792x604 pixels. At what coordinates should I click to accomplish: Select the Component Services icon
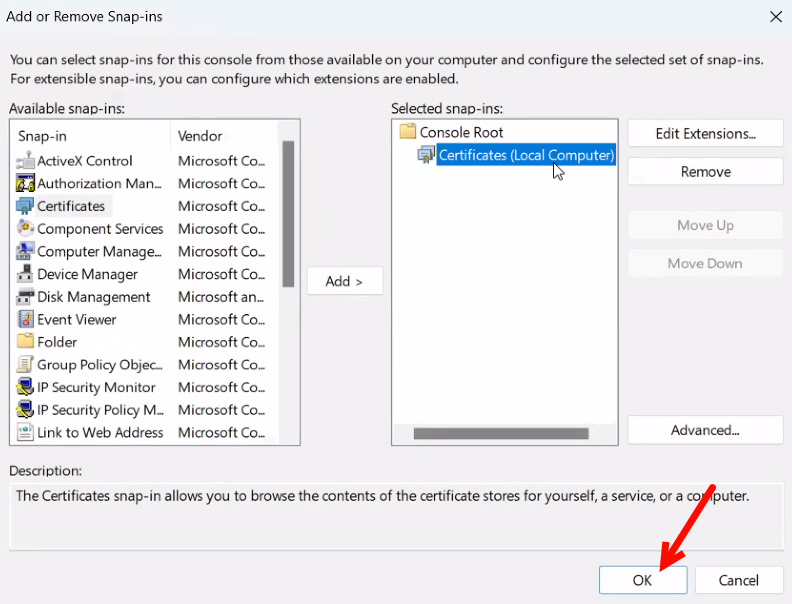(x=25, y=229)
